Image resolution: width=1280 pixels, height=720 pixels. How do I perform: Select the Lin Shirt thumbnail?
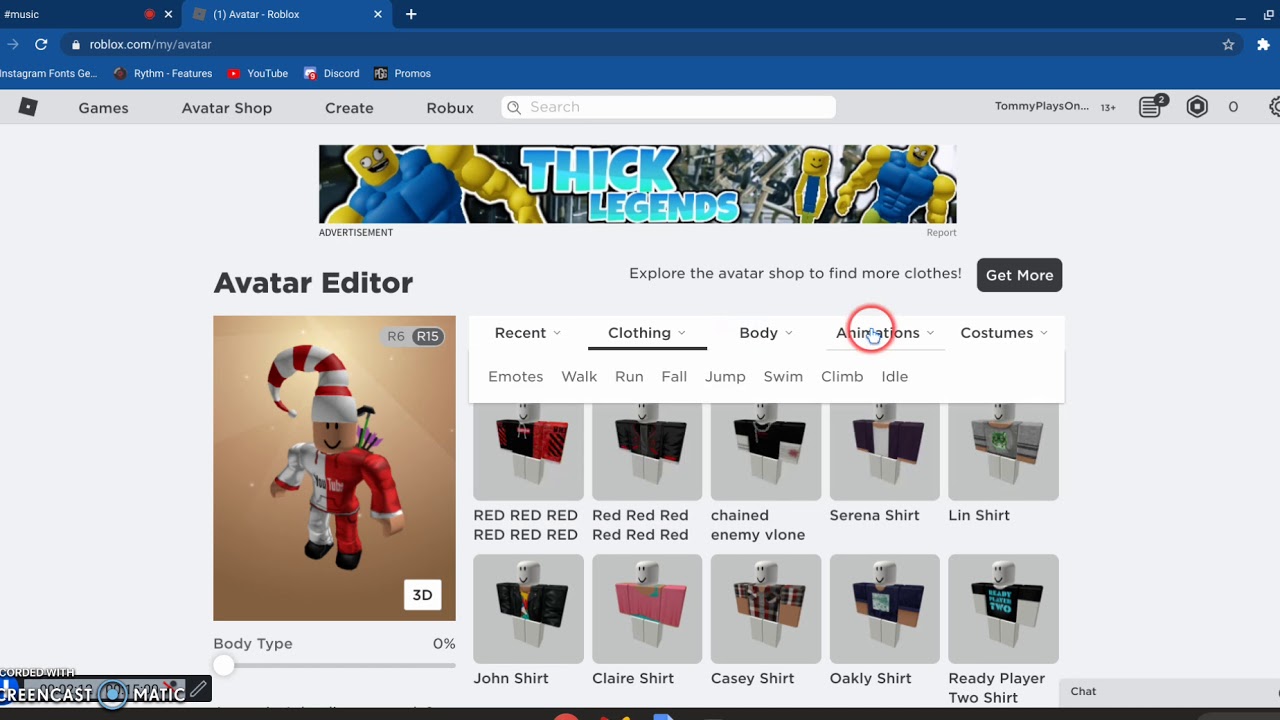1003,451
